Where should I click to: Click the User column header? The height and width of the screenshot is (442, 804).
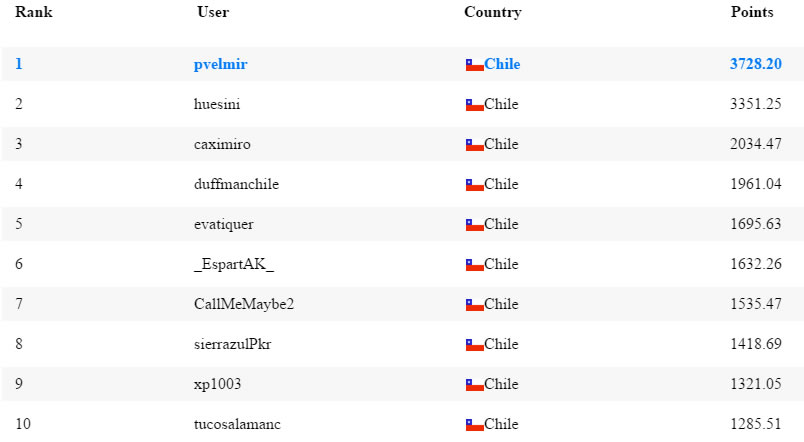tap(213, 13)
